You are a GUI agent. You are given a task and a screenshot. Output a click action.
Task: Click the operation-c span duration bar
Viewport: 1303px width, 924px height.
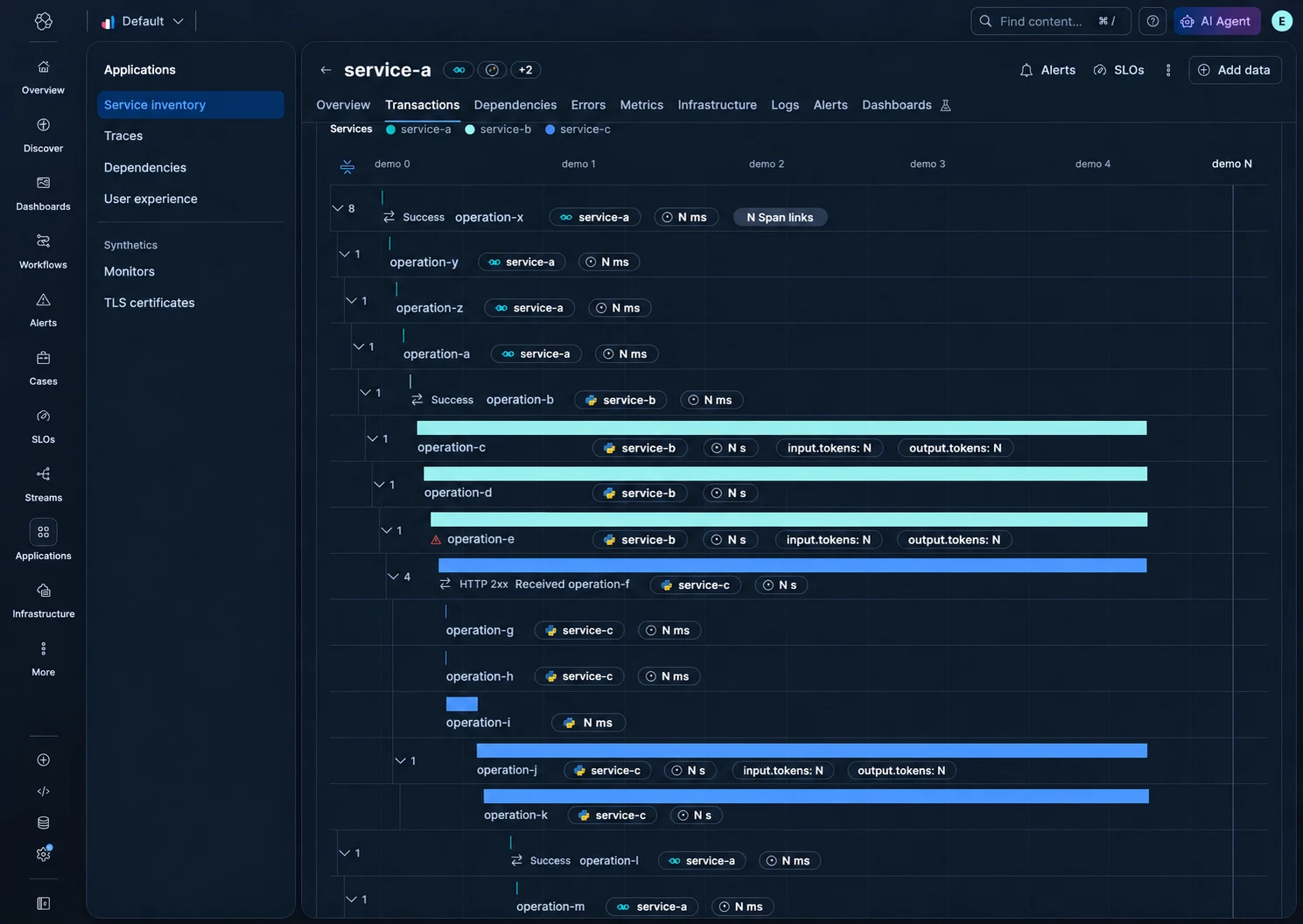(781, 428)
